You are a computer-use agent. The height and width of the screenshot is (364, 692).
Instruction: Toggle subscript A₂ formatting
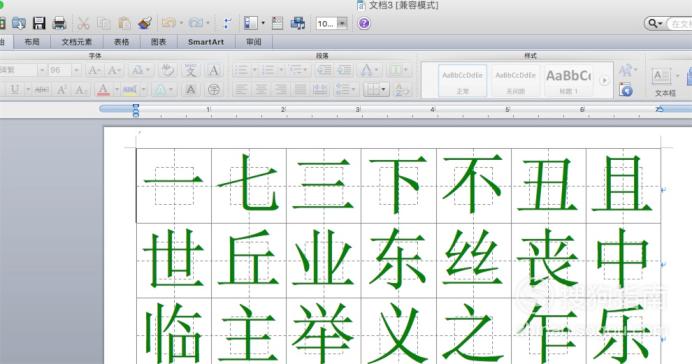click(80, 90)
